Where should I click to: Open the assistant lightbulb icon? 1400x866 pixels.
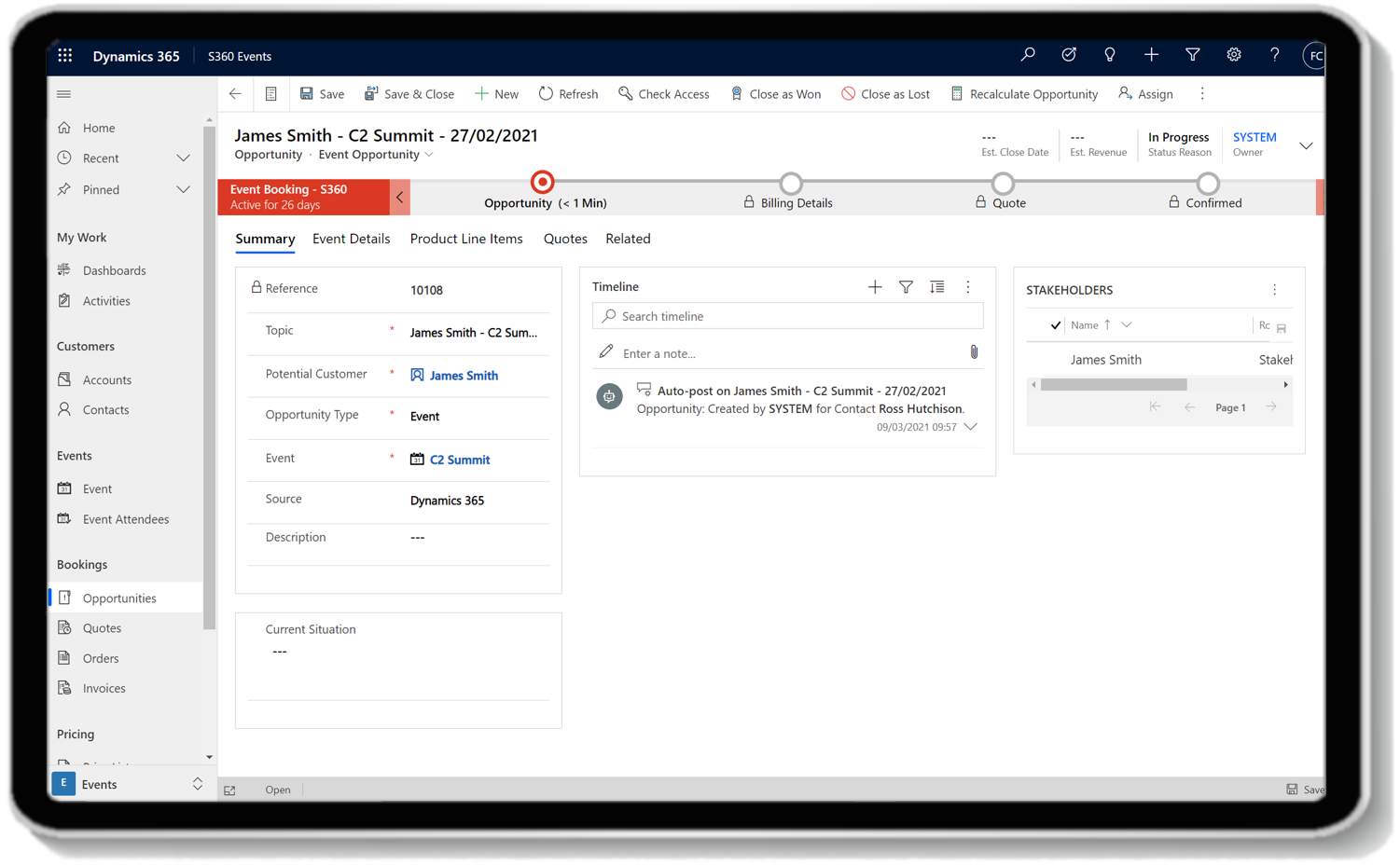pyautogui.click(x=1110, y=55)
